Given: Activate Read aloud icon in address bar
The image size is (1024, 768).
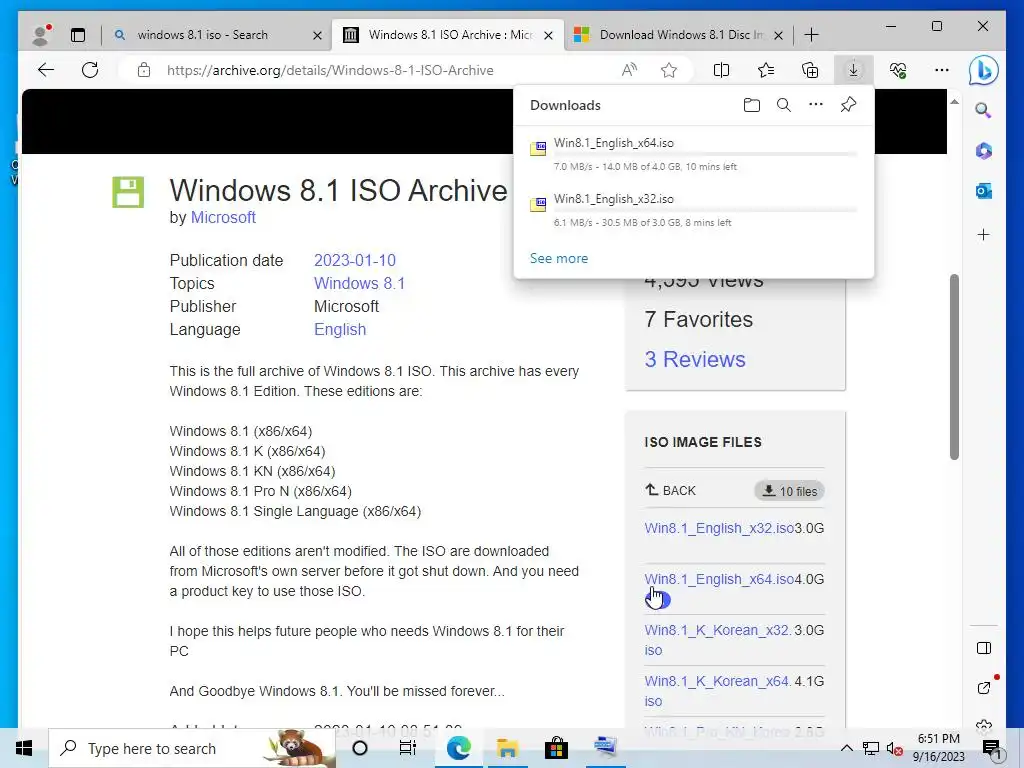Looking at the screenshot, I should tap(629, 70).
